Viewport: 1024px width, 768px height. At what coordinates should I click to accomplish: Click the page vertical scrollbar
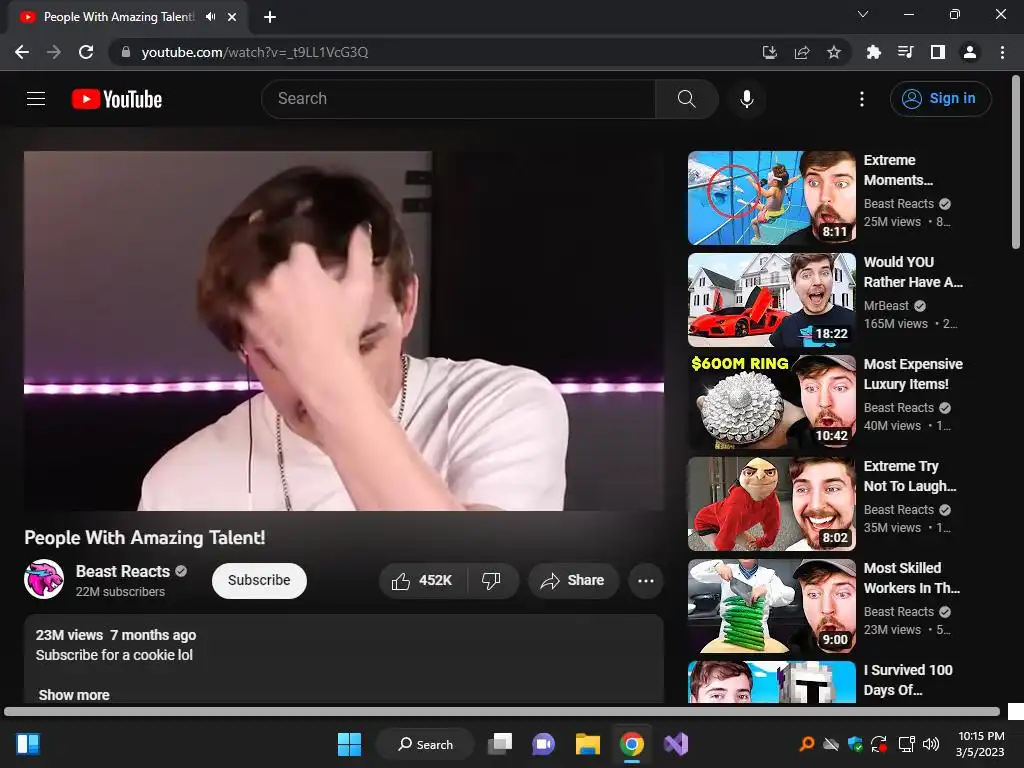[x=1016, y=163]
